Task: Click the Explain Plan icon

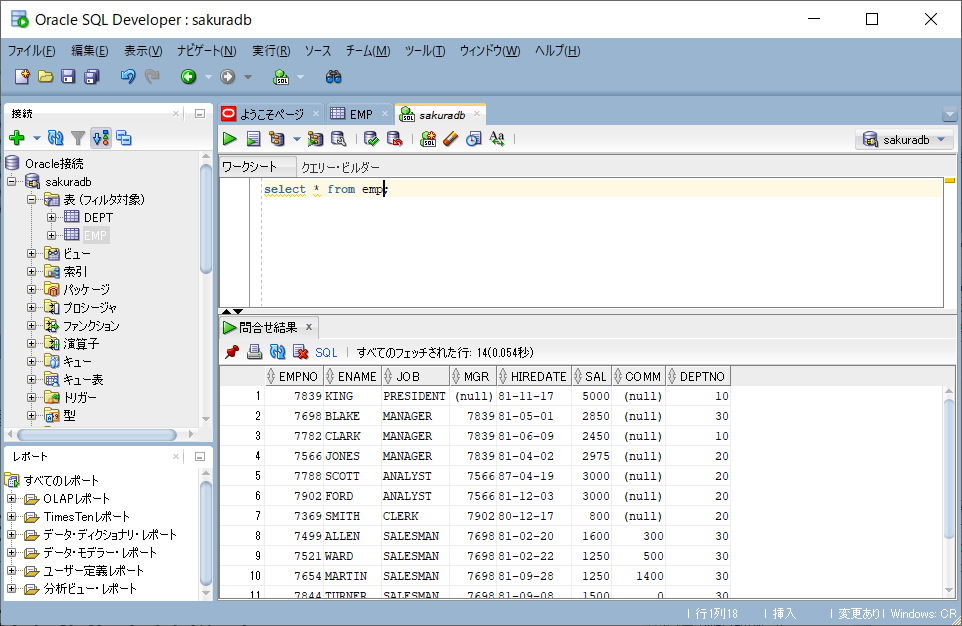Action: (277, 139)
